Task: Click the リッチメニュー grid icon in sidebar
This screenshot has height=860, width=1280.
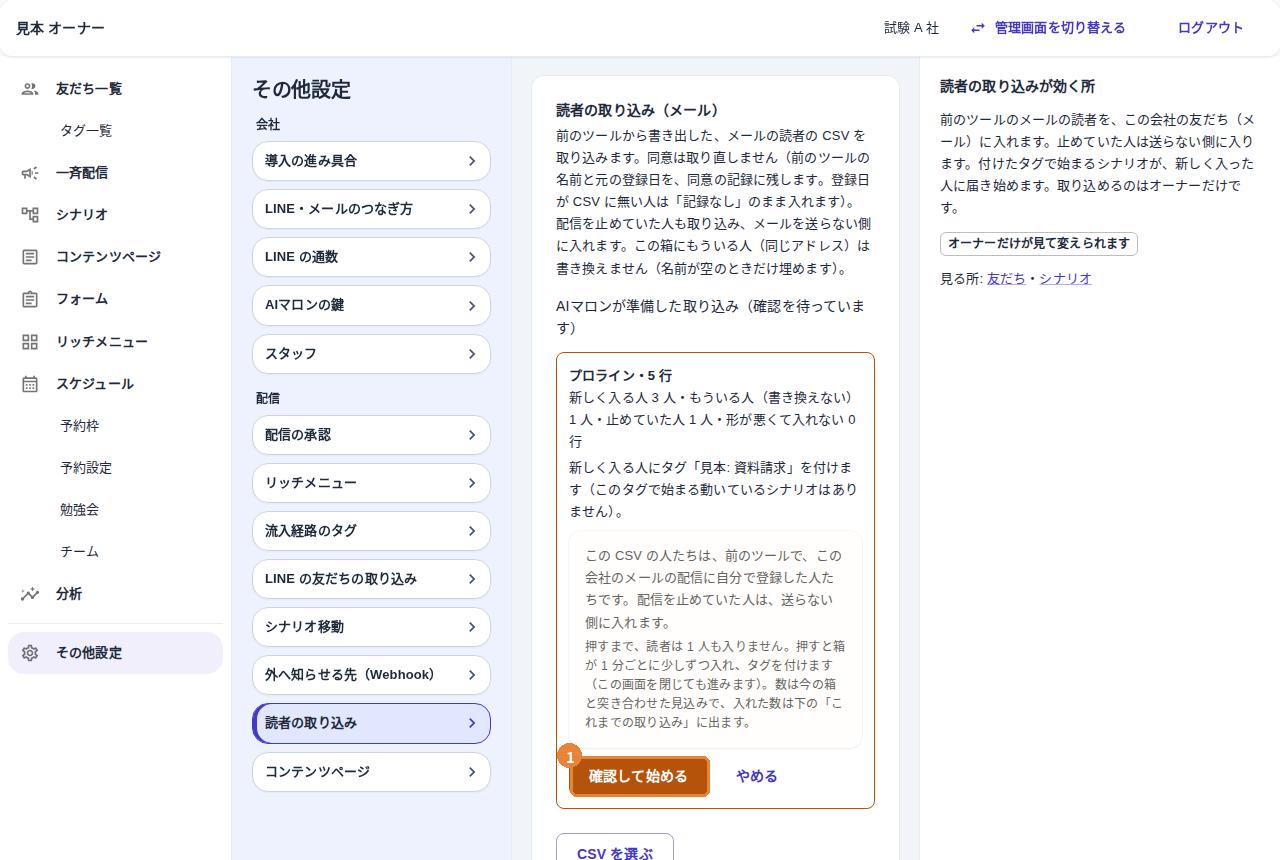Action: coord(30,342)
